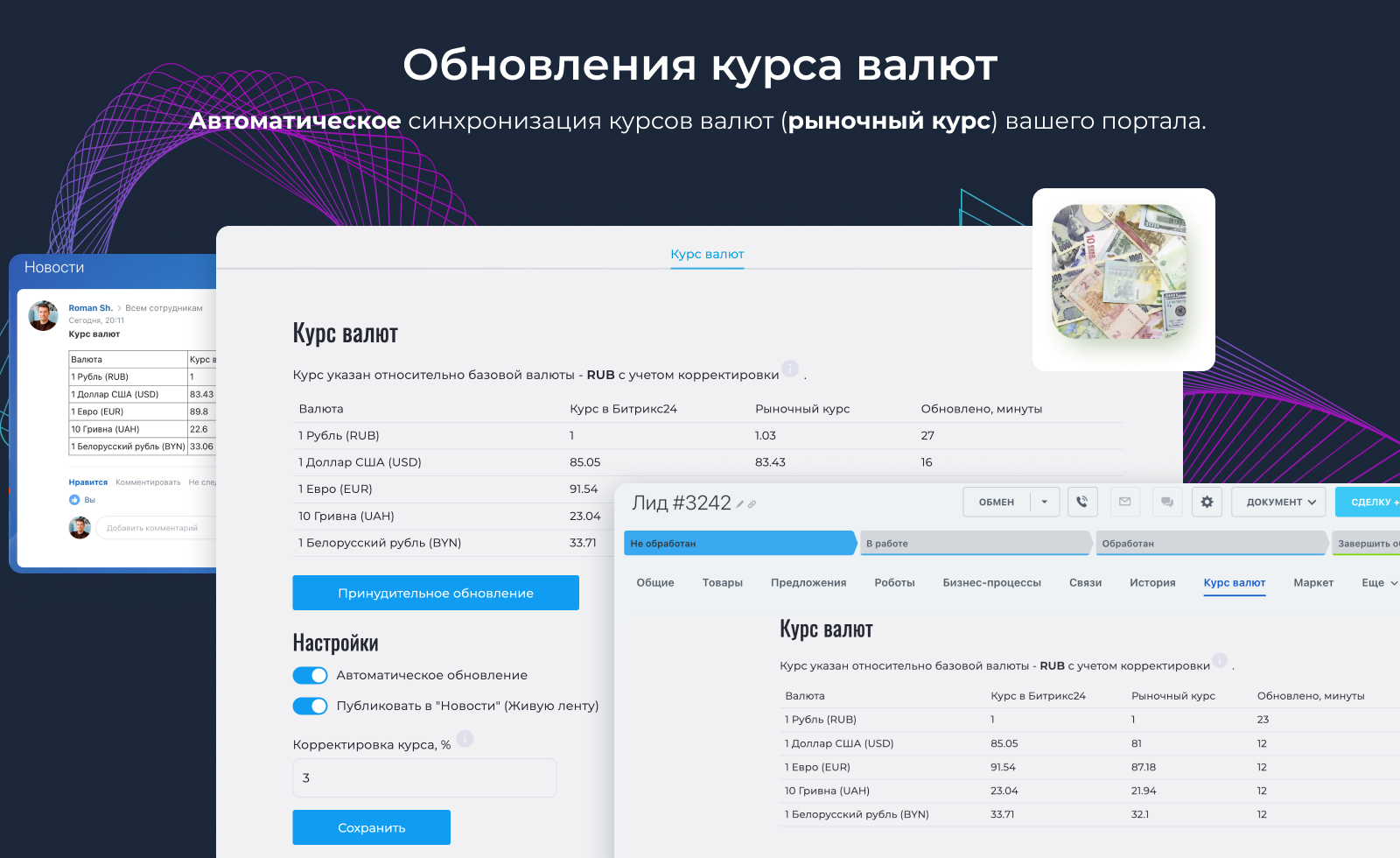Open the Предложения tab

pos(808,582)
